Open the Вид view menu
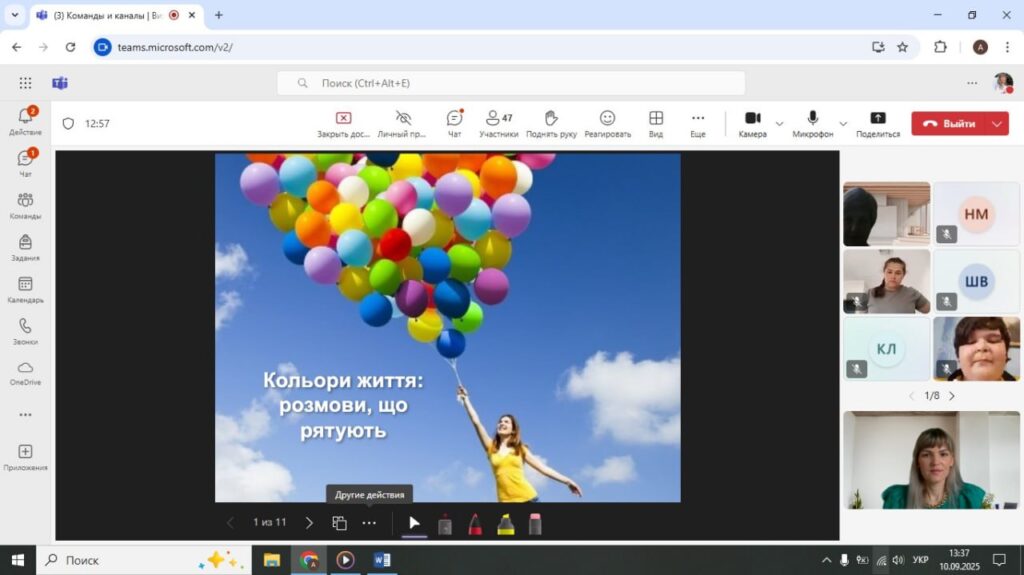 pyautogui.click(x=656, y=118)
